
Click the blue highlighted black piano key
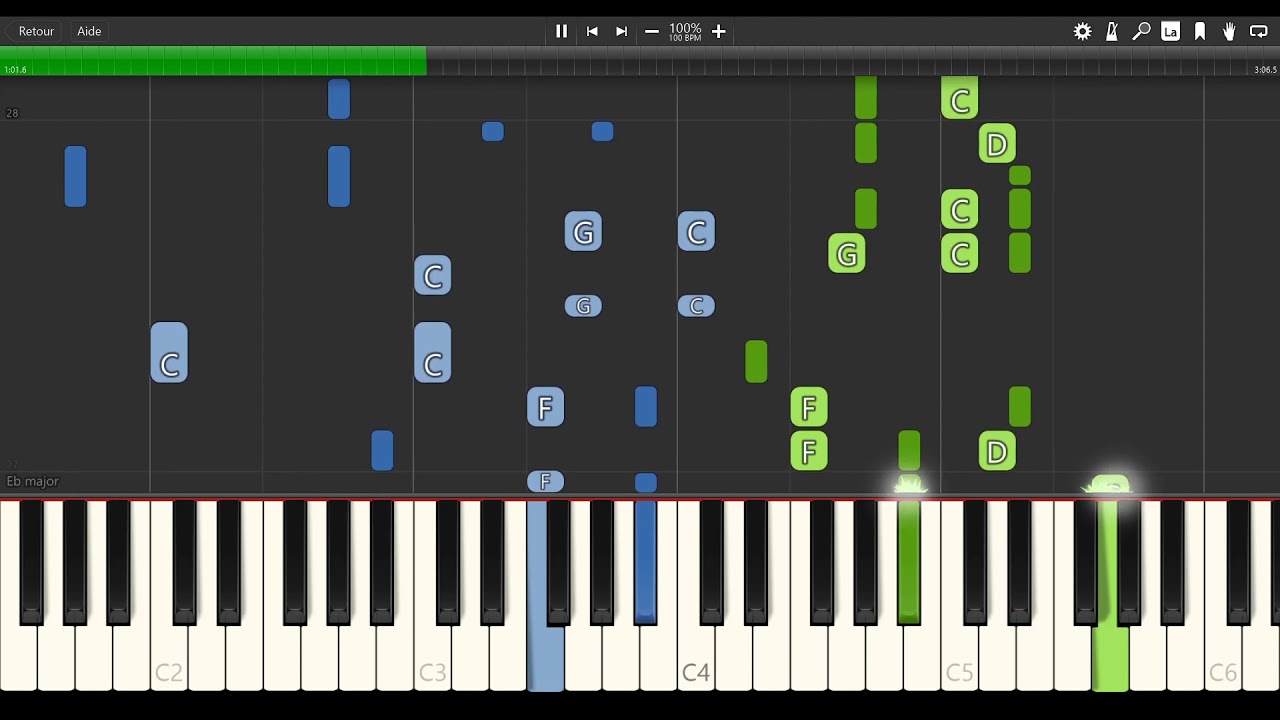click(645, 562)
